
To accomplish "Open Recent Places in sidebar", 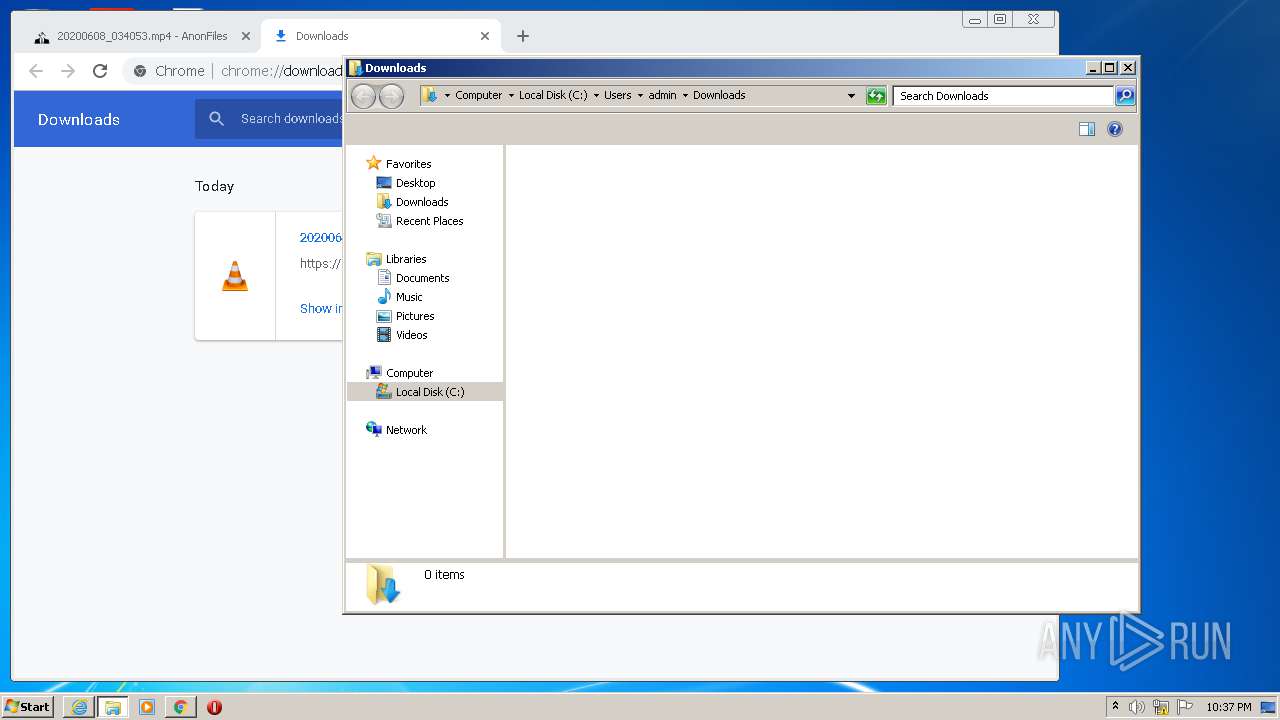I will (x=429, y=221).
